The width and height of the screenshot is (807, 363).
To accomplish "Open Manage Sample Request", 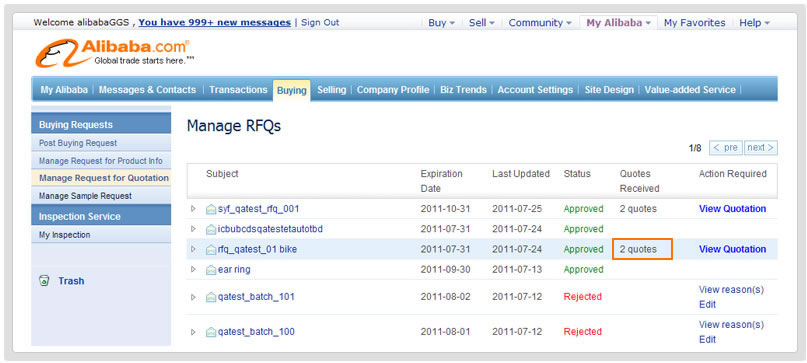I will pos(85,196).
